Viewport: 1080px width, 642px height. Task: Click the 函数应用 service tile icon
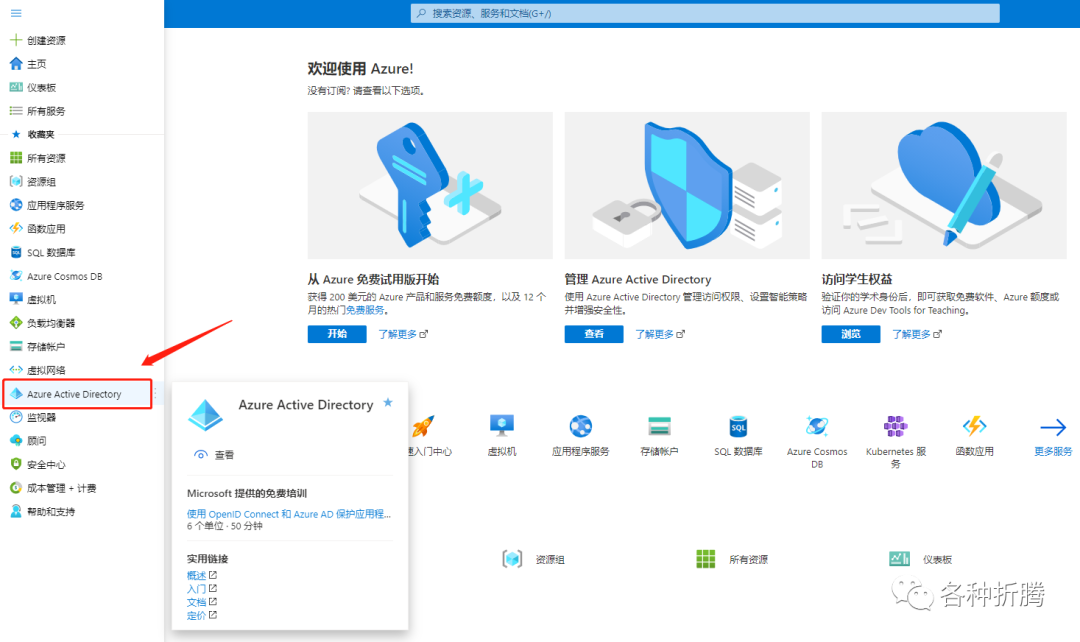(x=974, y=426)
